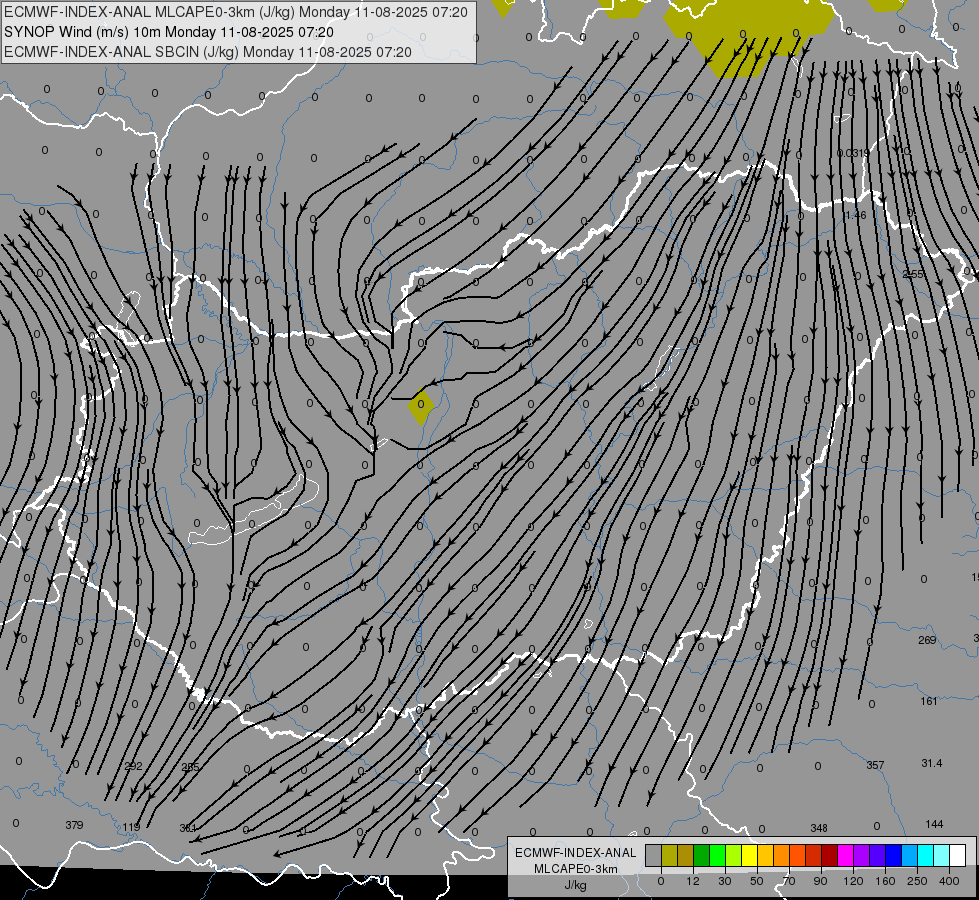Select the dark green legend swatch

coord(701,855)
